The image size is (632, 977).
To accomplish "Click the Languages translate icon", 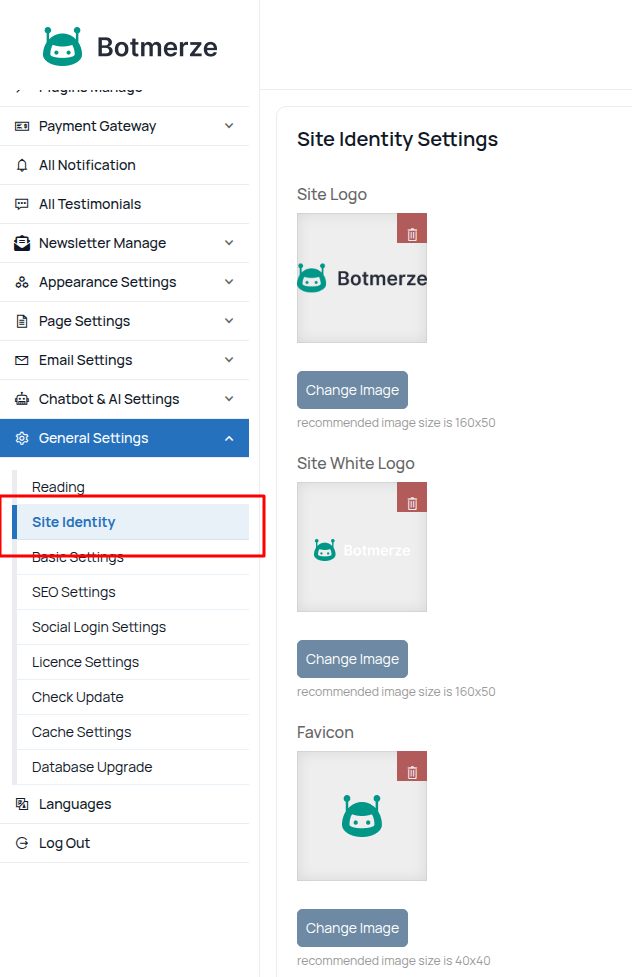I will (22, 804).
